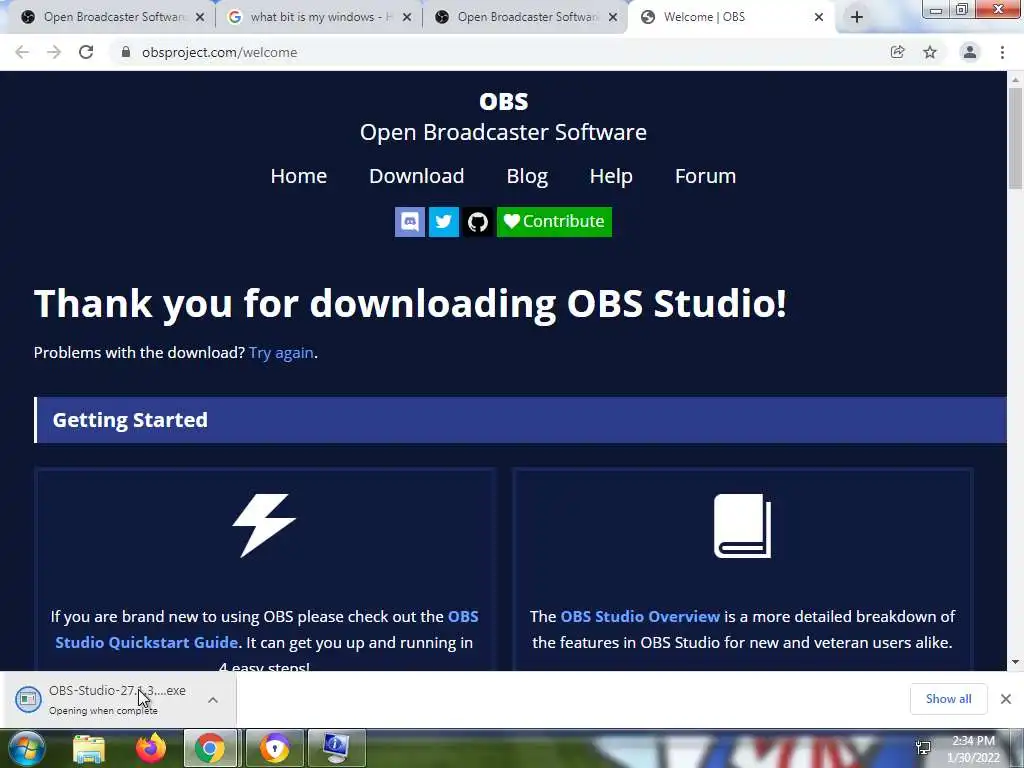Click the 'Try again' download link

[281, 353]
